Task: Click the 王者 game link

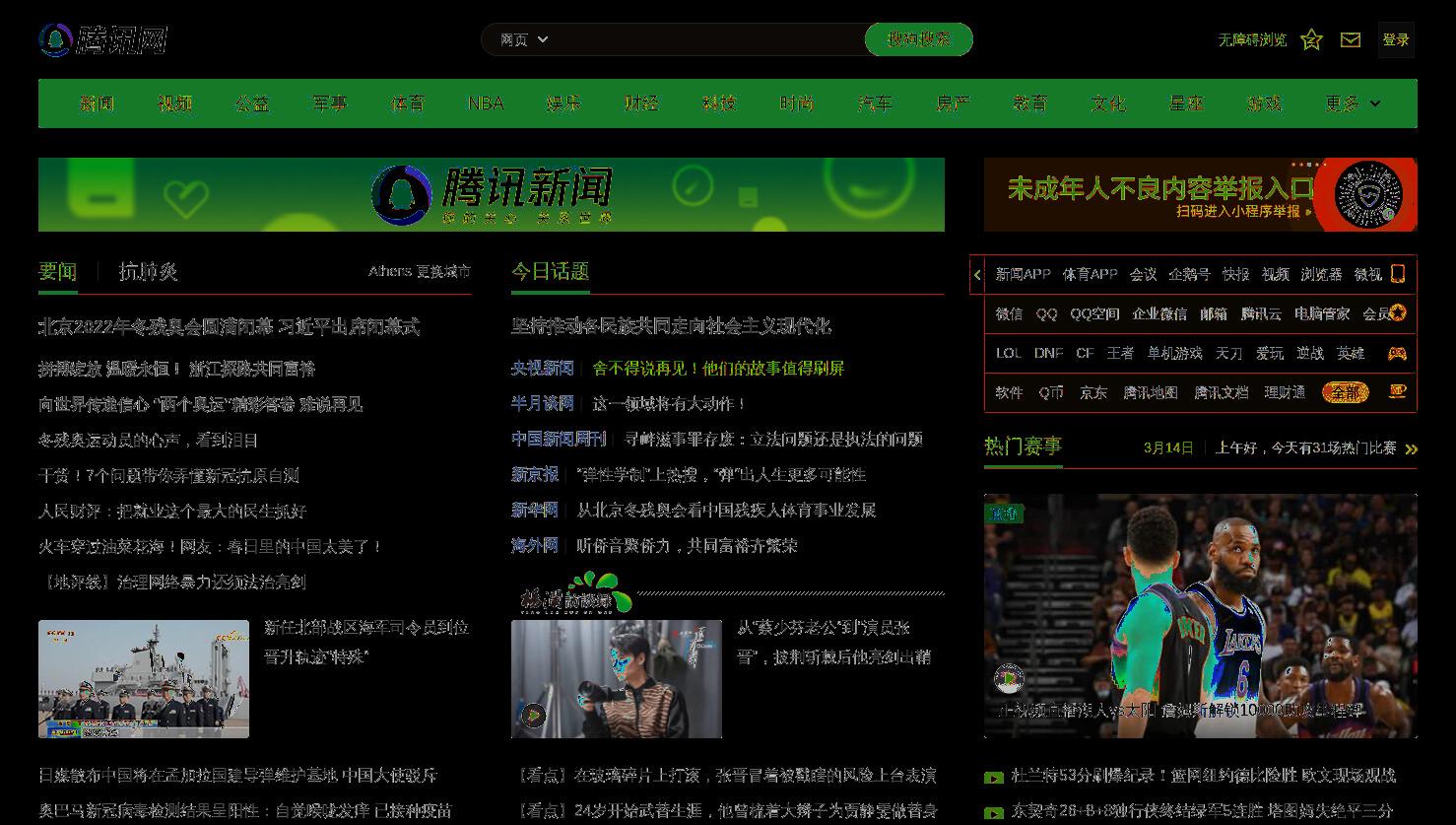Action: coord(1120,353)
